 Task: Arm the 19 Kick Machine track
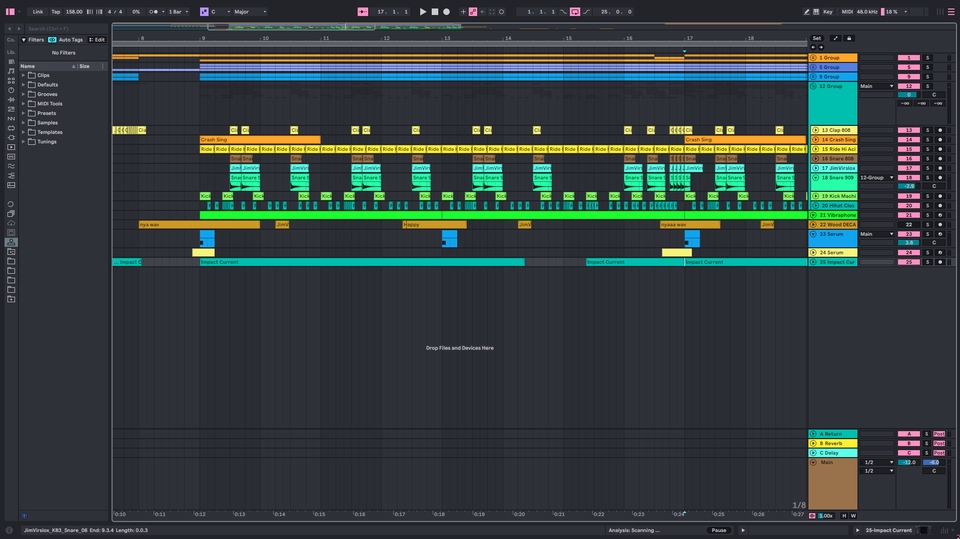(939, 196)
